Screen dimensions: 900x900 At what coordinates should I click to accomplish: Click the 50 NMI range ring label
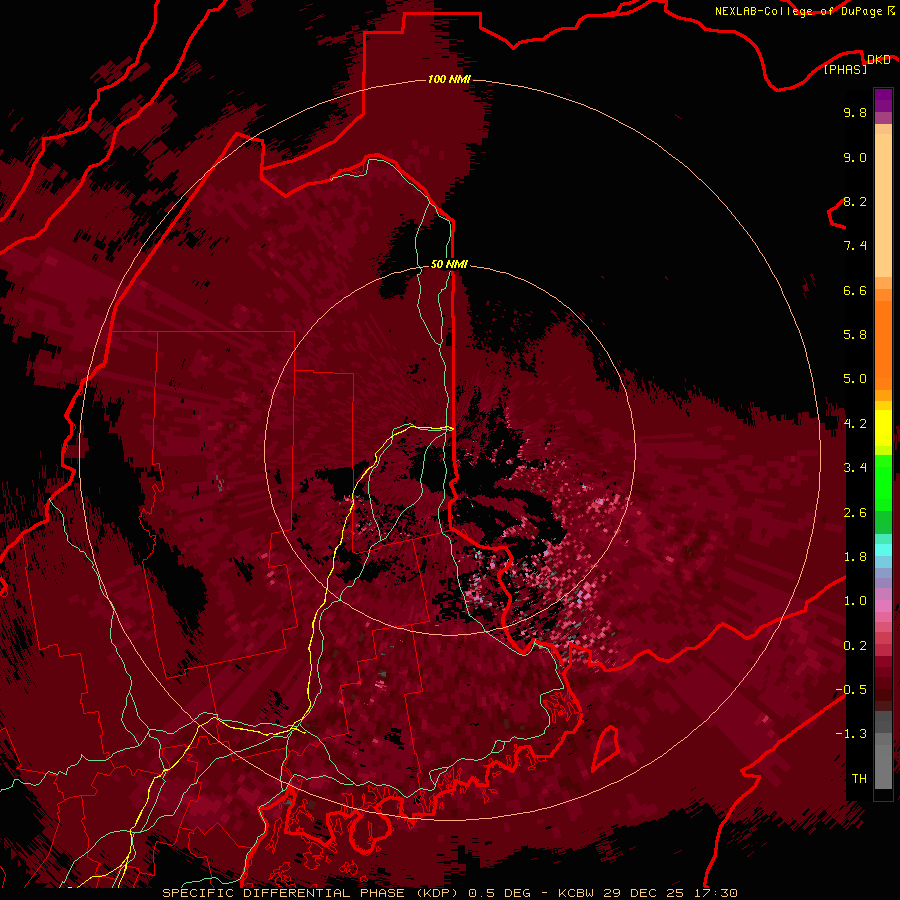[x=449, y=264]
